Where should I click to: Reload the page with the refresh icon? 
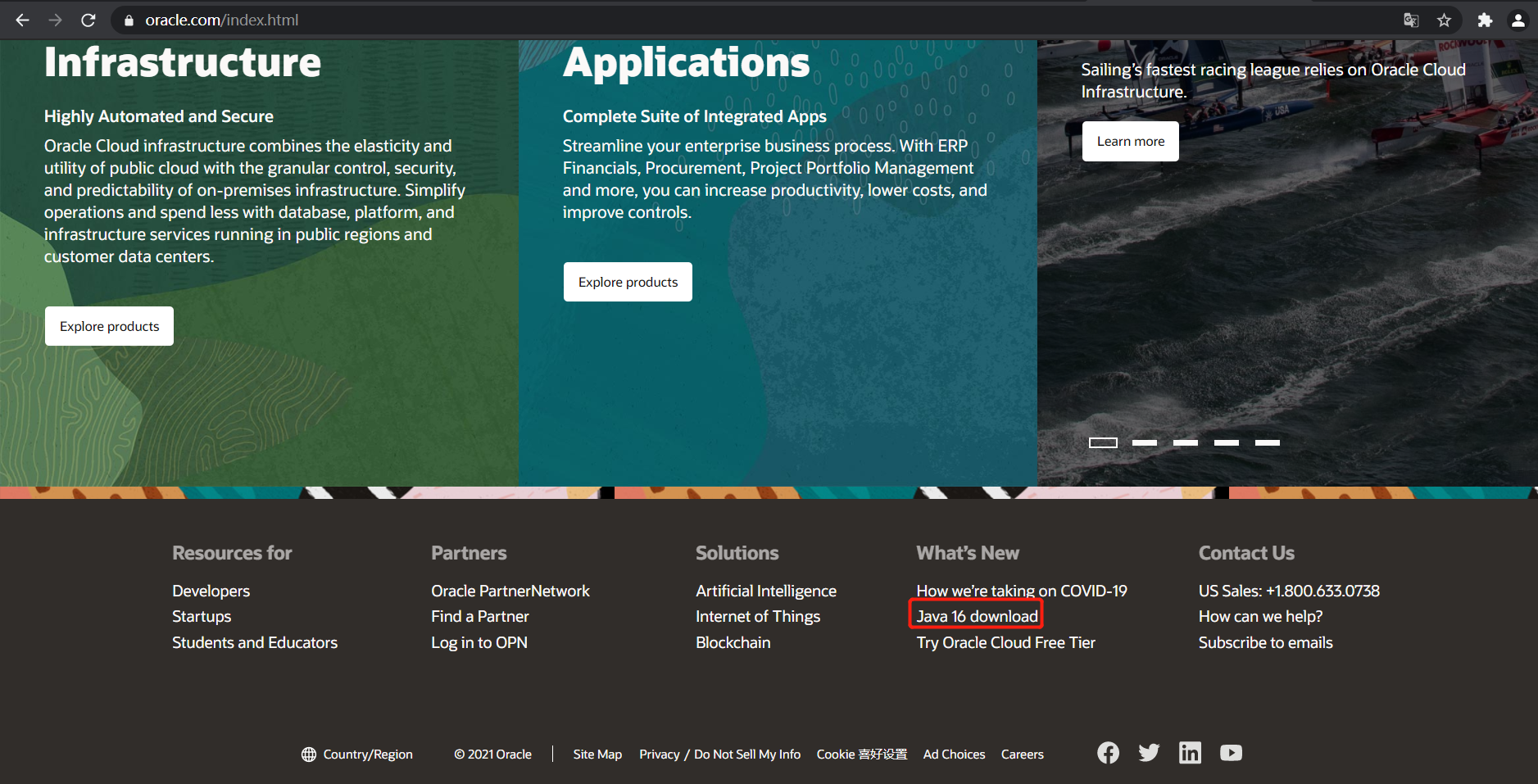point(88,20)
